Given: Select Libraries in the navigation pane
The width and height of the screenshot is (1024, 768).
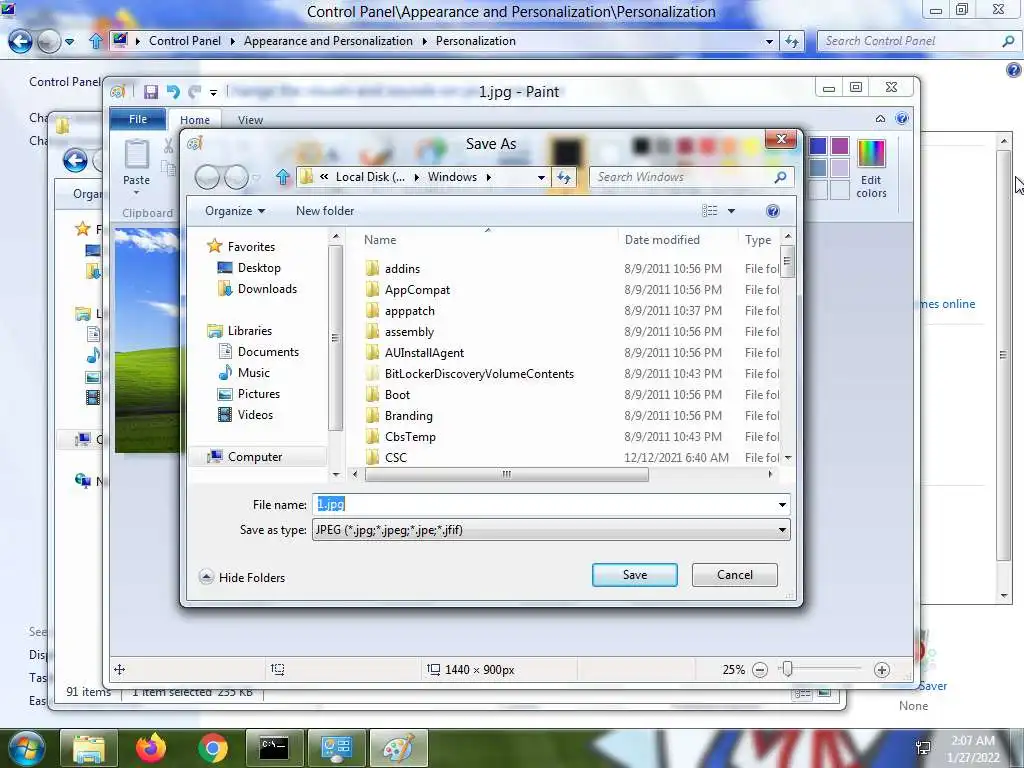Looking at the screenshot, I should tap(249, 330).
